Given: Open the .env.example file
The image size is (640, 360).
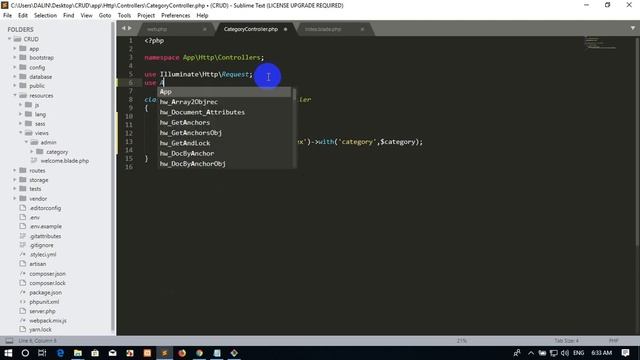Looking at the screenshot, I should coord(45,227).
